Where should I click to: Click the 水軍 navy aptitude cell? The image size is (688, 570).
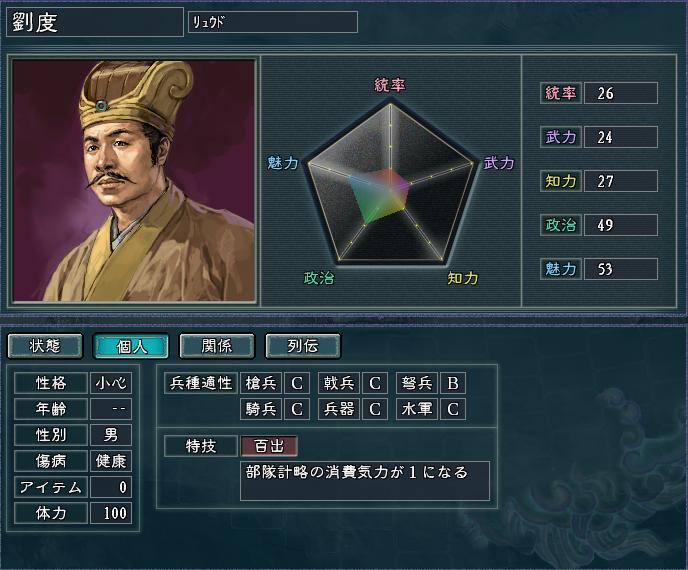click(x=417, y=409)
